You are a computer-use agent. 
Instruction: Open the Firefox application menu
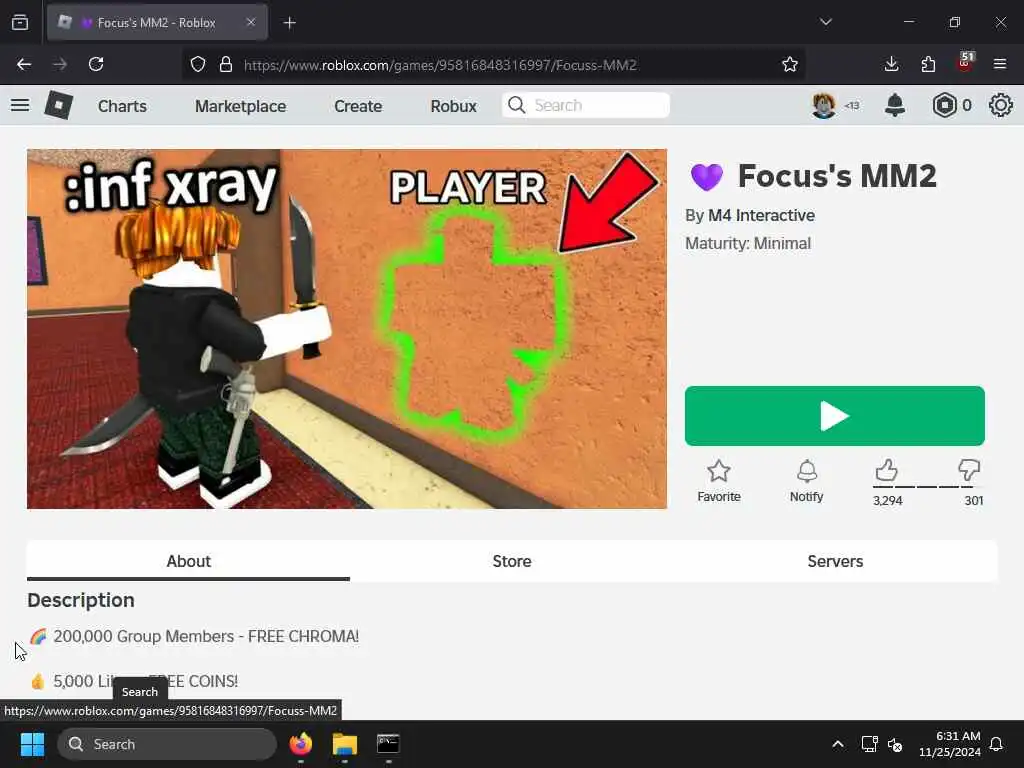(1000, 64)
